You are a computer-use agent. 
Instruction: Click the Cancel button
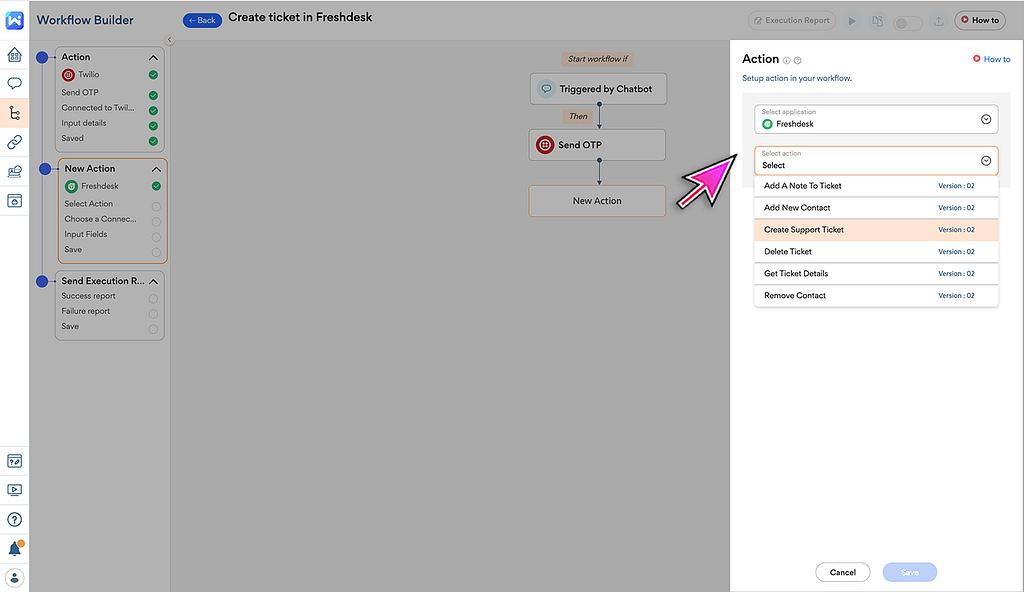coord(842,572)
